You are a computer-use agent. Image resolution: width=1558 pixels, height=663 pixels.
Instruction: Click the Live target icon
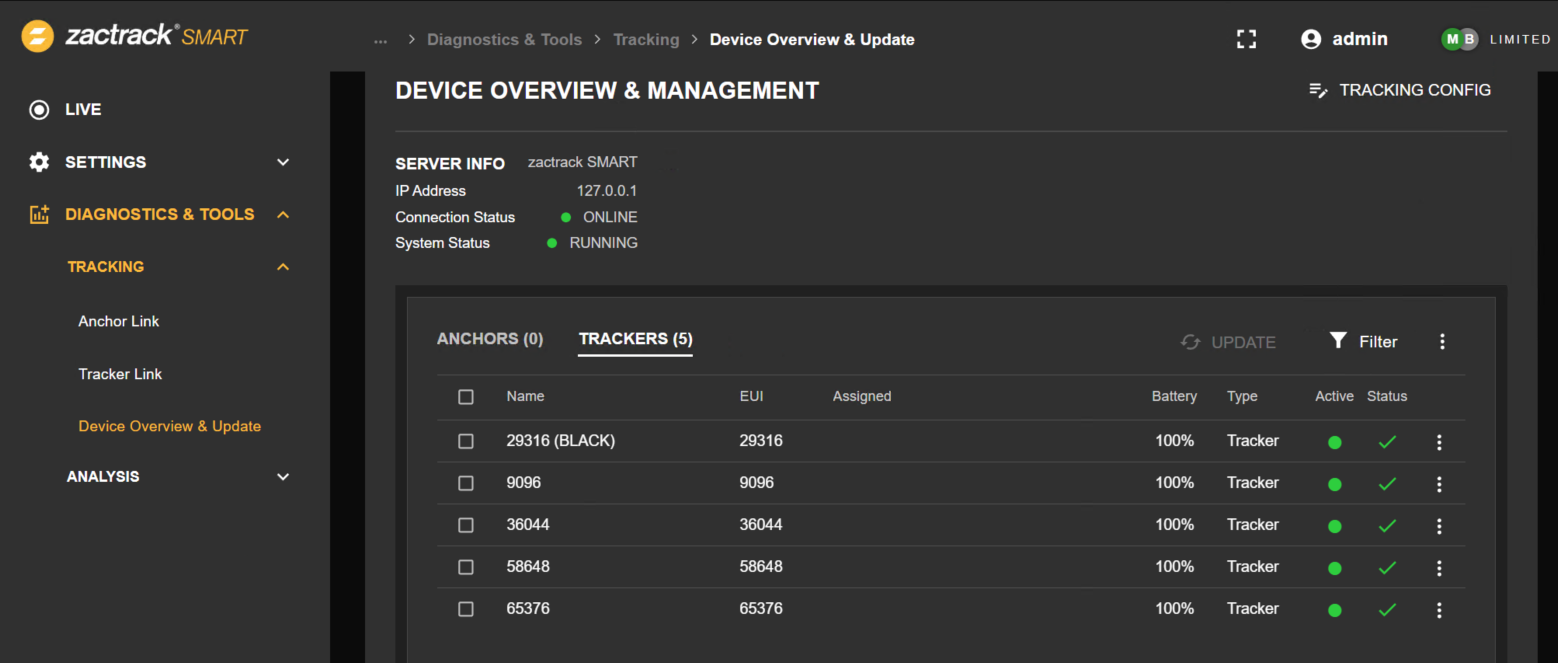pos(39,110)
